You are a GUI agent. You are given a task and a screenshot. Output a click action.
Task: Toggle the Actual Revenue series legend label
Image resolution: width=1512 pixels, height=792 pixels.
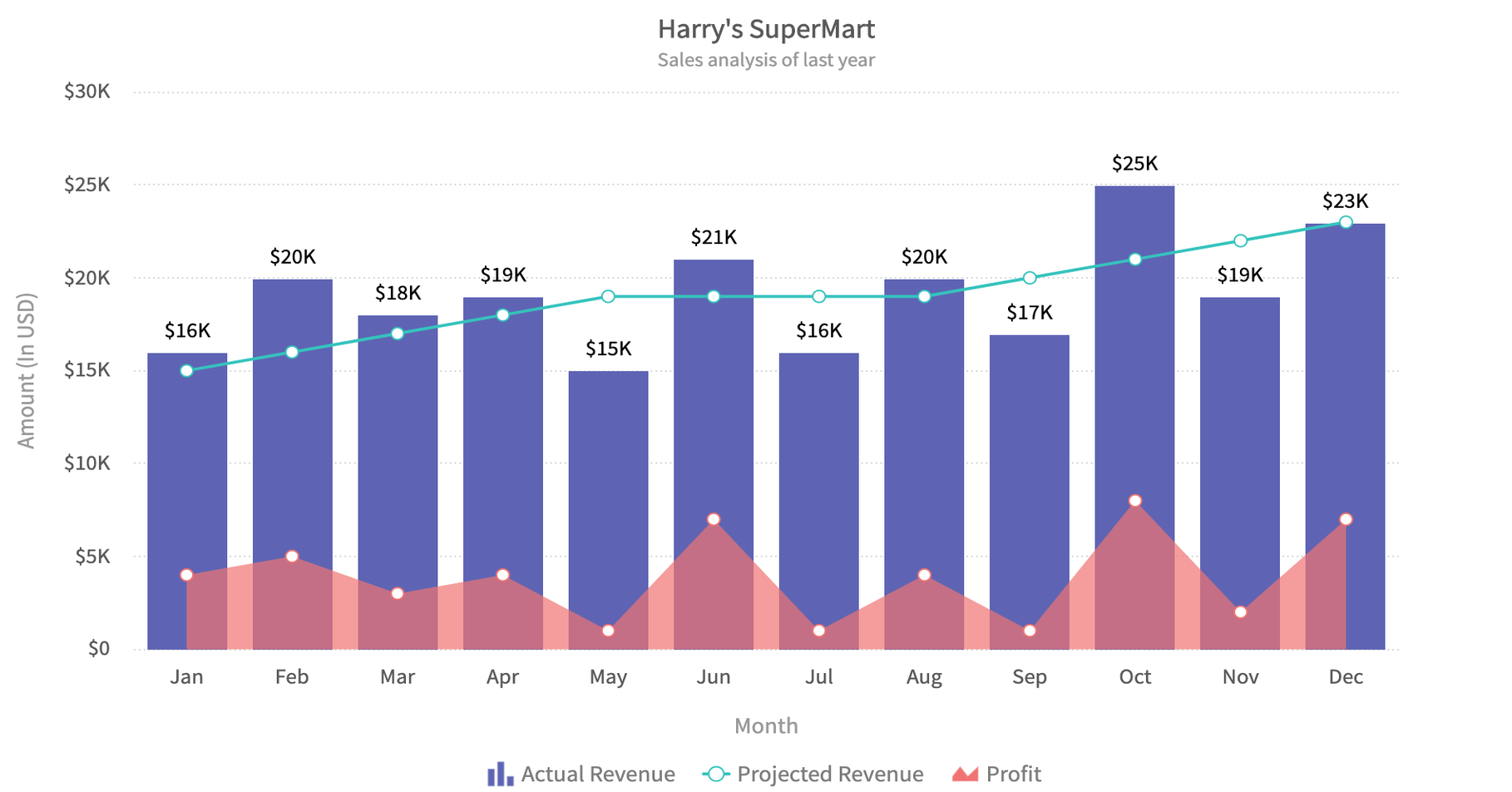[597, 774]
